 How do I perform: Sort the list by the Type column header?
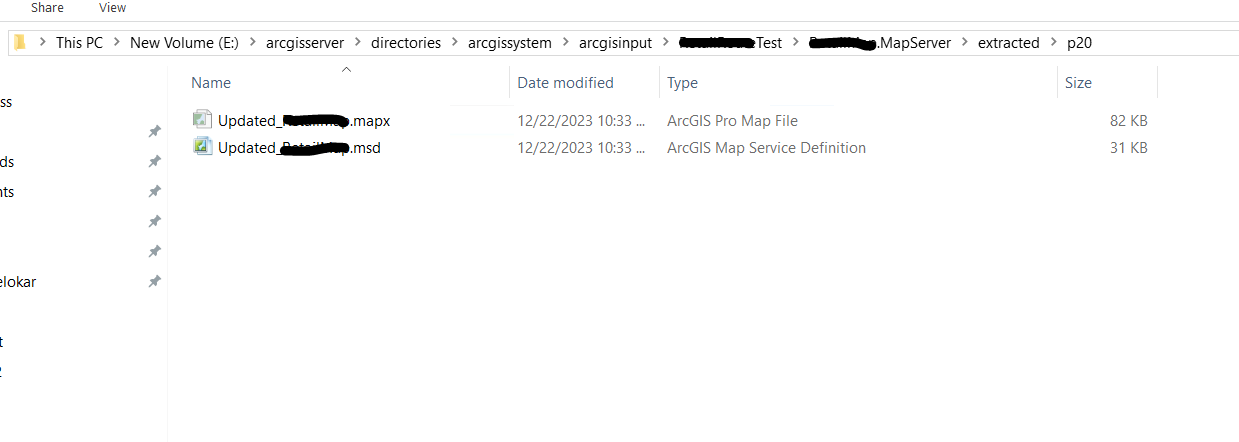point(683,83)
